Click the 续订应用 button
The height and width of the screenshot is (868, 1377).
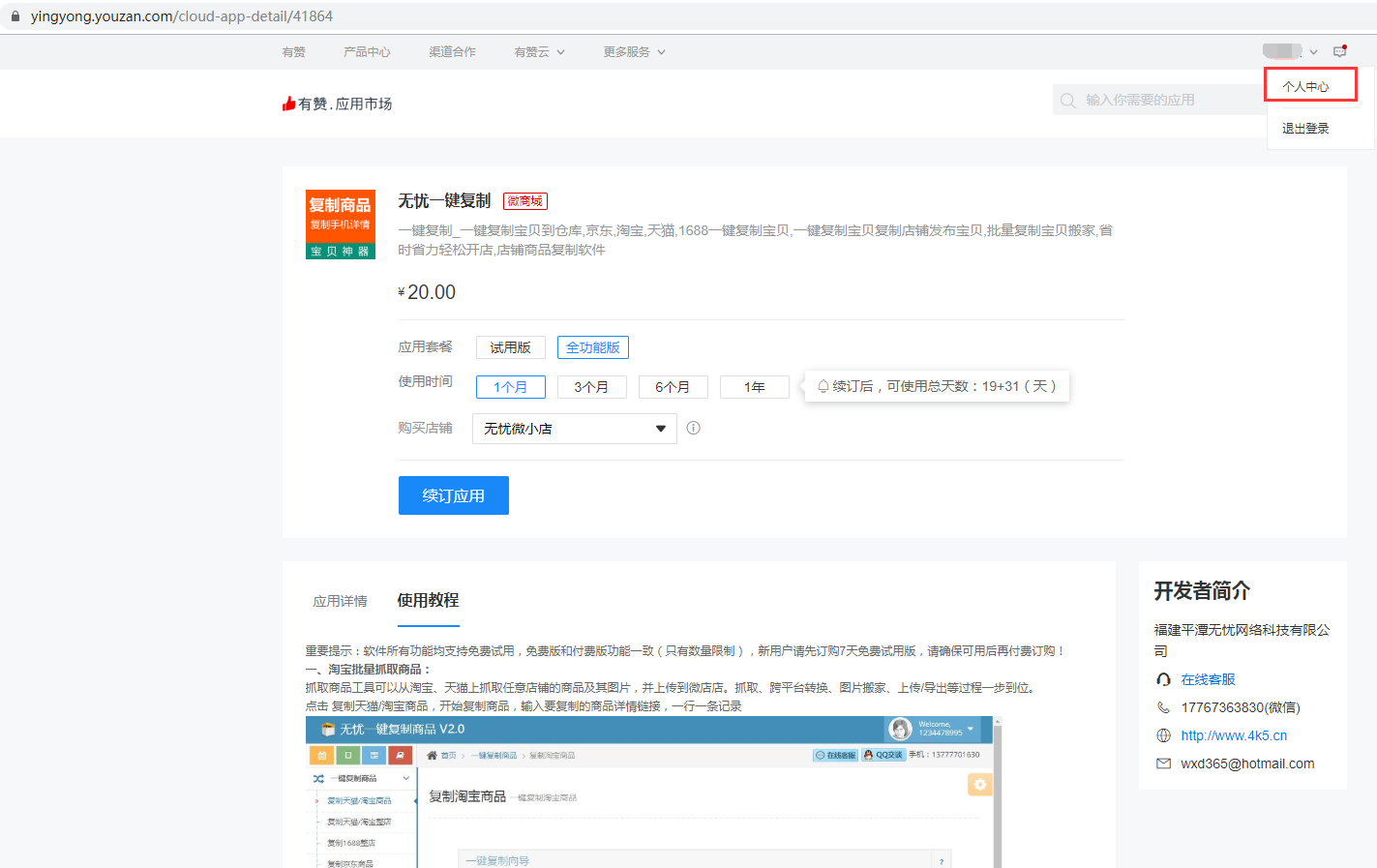pos(454,495)
